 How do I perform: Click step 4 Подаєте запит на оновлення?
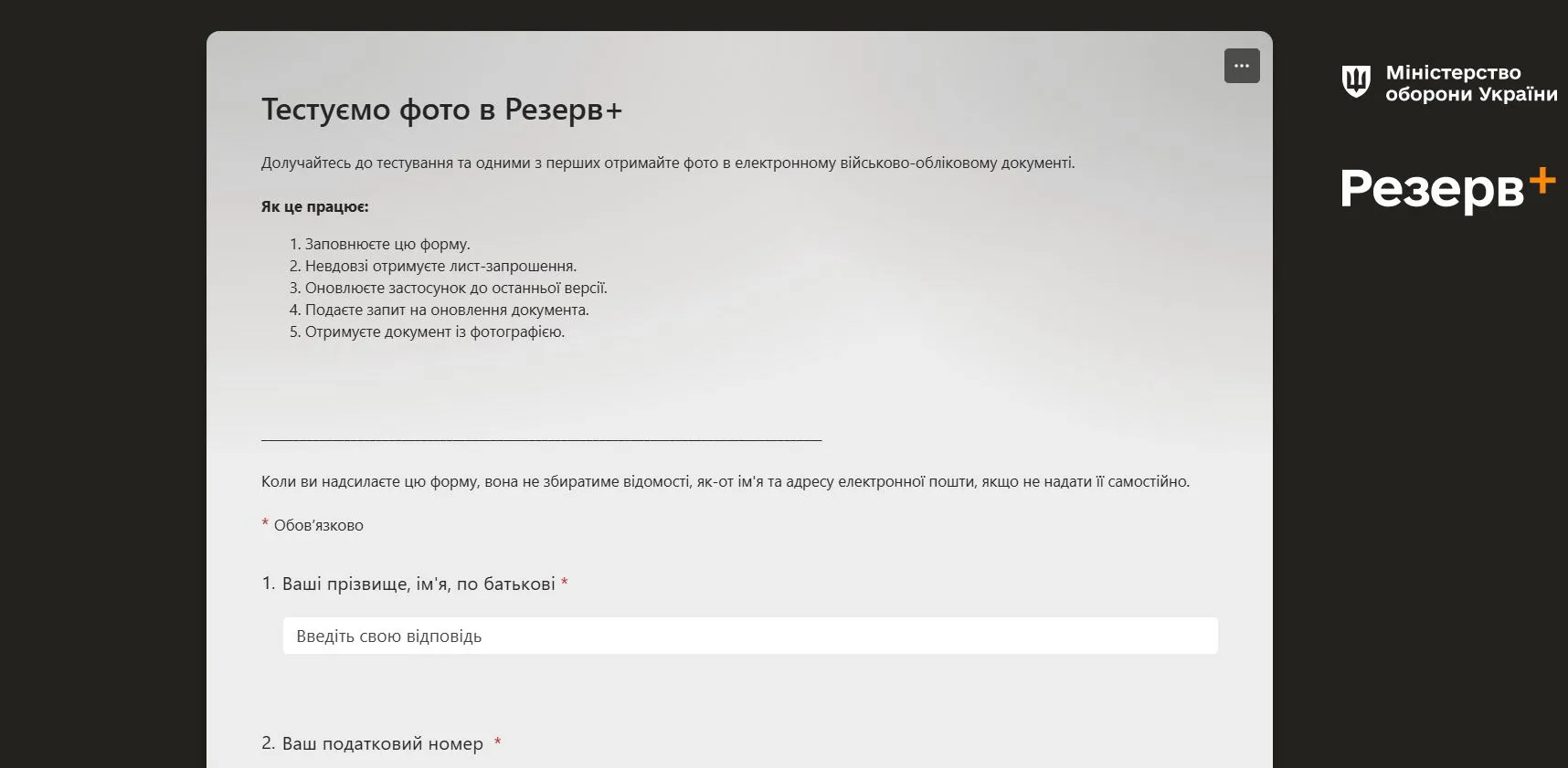[x=446, y=310]
